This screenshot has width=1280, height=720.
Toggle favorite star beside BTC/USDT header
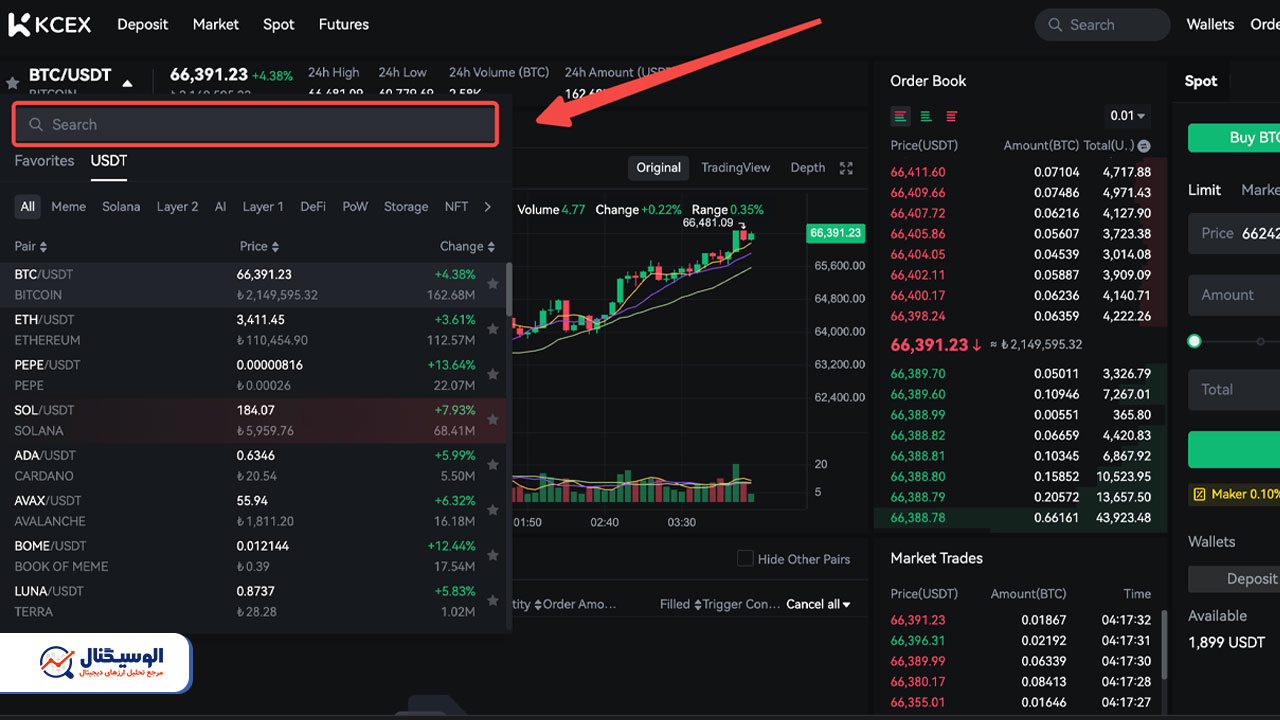coord(12,82)
